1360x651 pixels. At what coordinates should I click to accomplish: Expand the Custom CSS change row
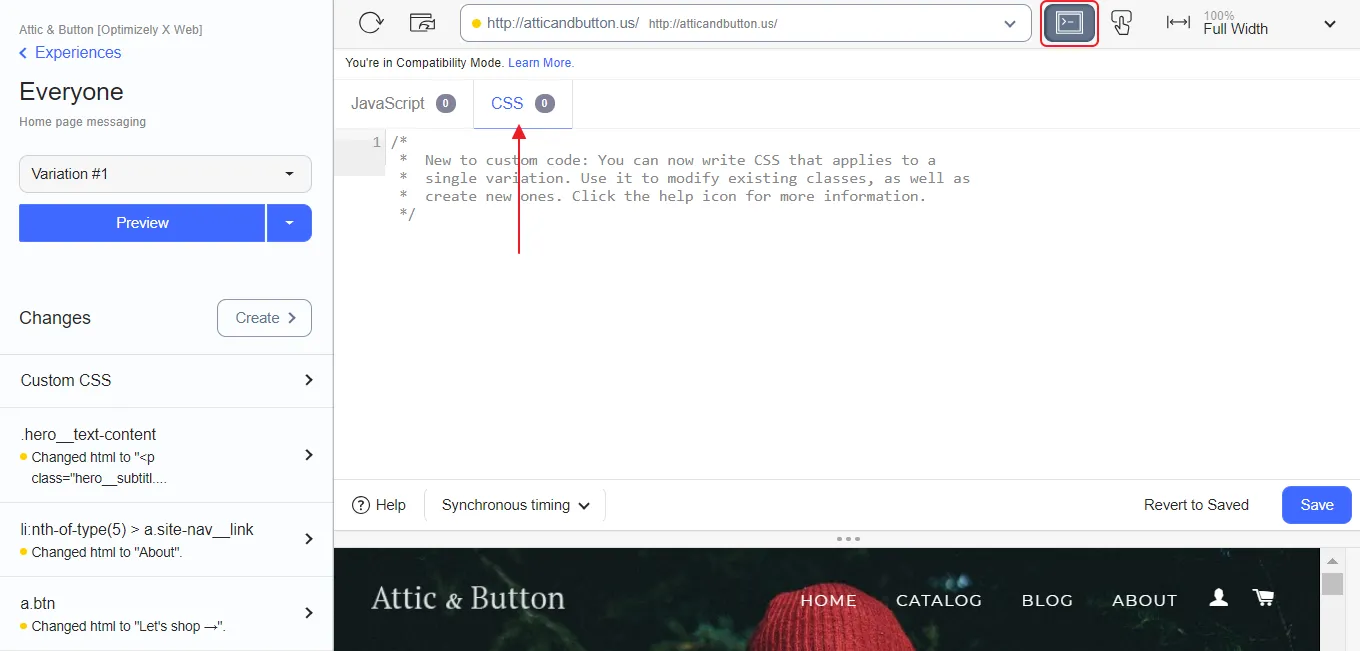tap(166, 380)
